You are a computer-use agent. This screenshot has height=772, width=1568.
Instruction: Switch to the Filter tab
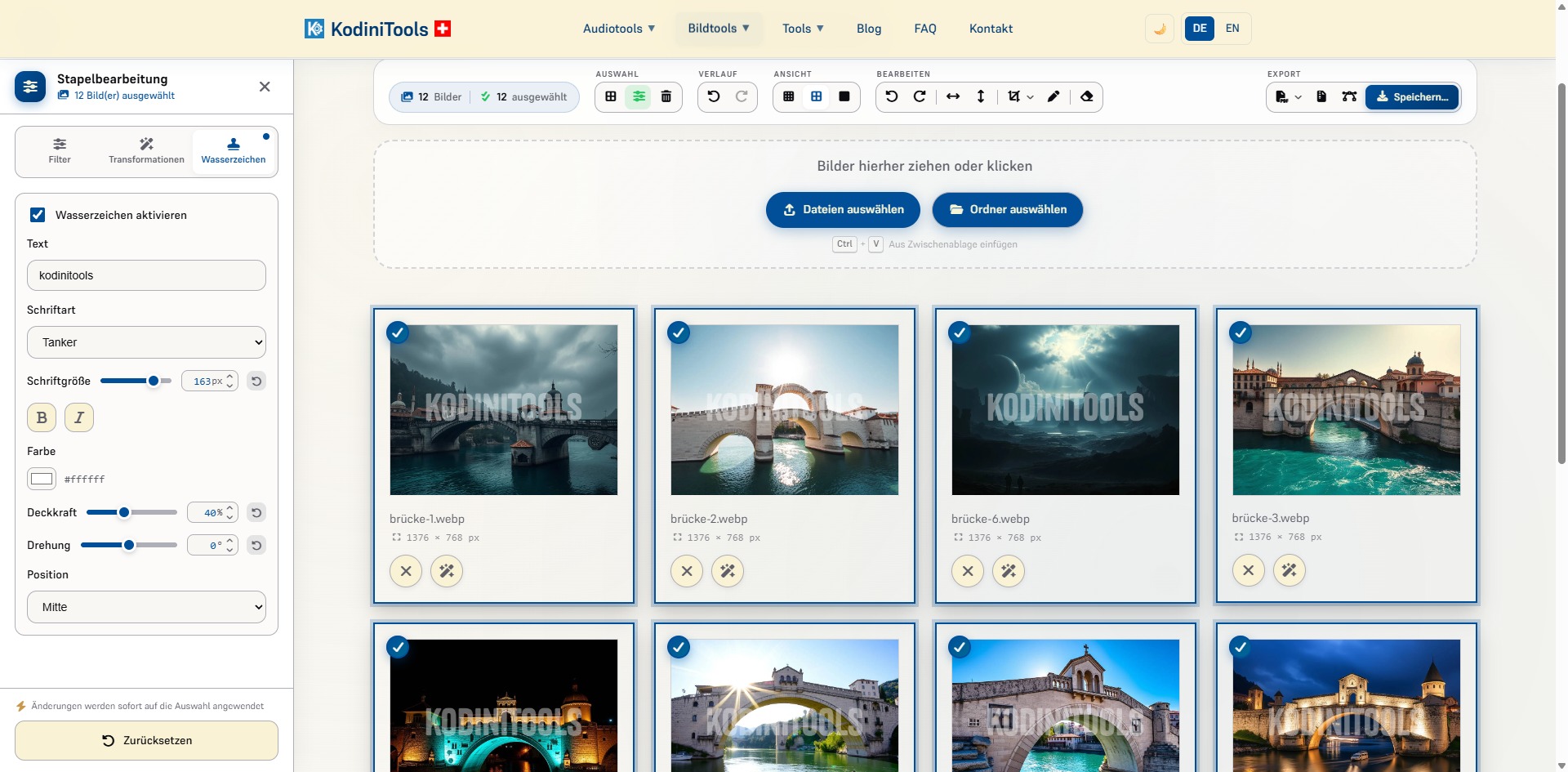point(60,151)
